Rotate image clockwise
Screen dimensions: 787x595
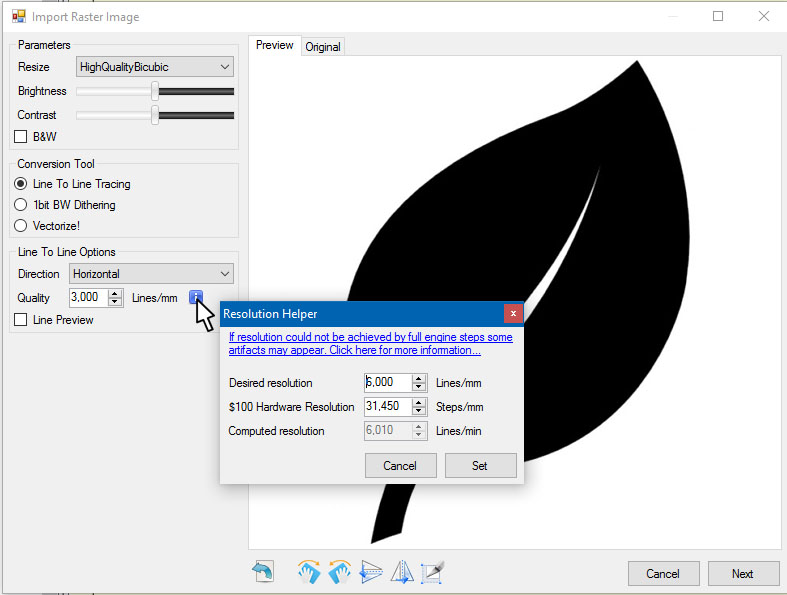coord(309,572)
